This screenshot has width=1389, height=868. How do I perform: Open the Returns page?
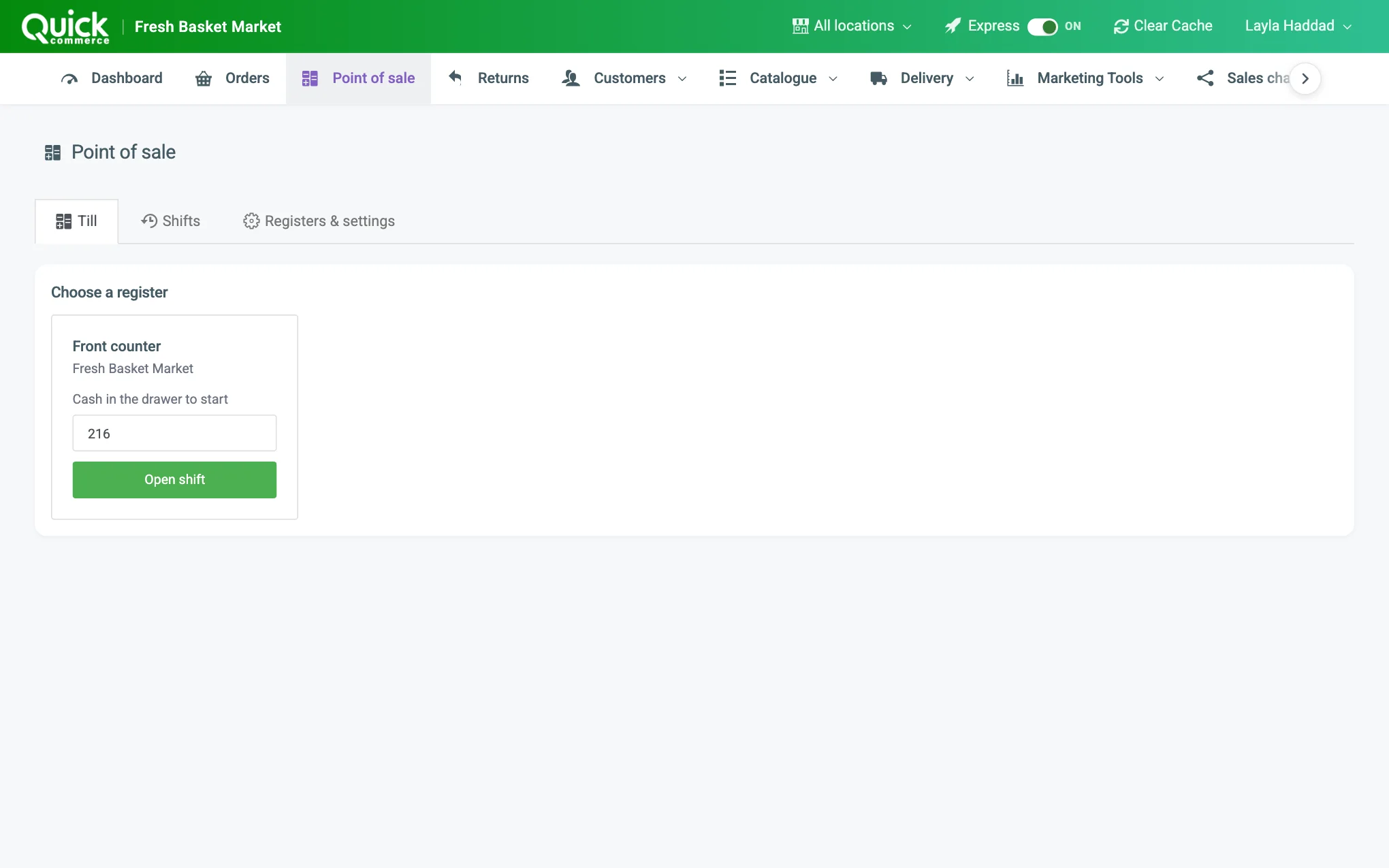coord(488,79)
